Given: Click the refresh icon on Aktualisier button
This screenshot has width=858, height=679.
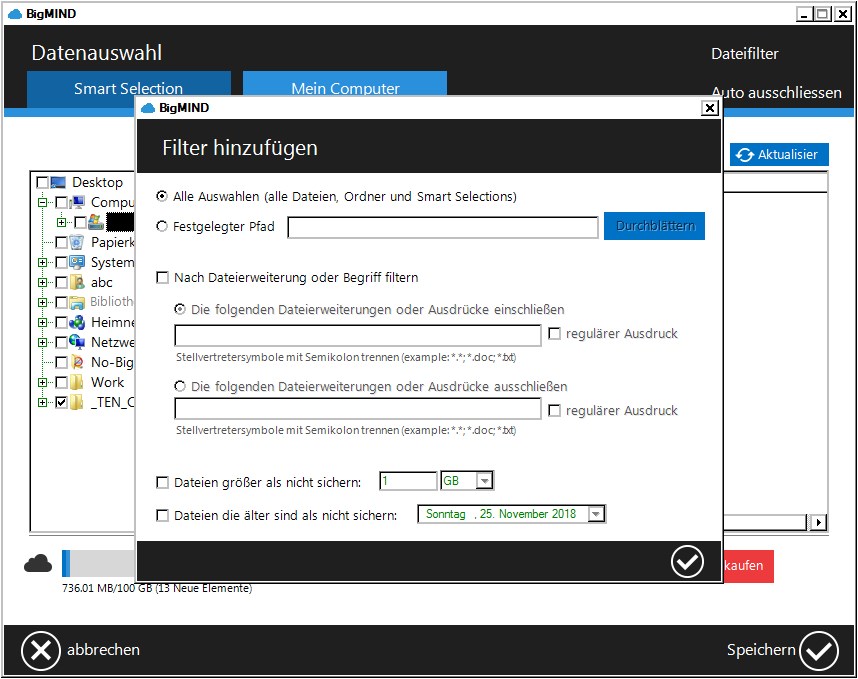Looking at the screenshot, I should point(744,155).
